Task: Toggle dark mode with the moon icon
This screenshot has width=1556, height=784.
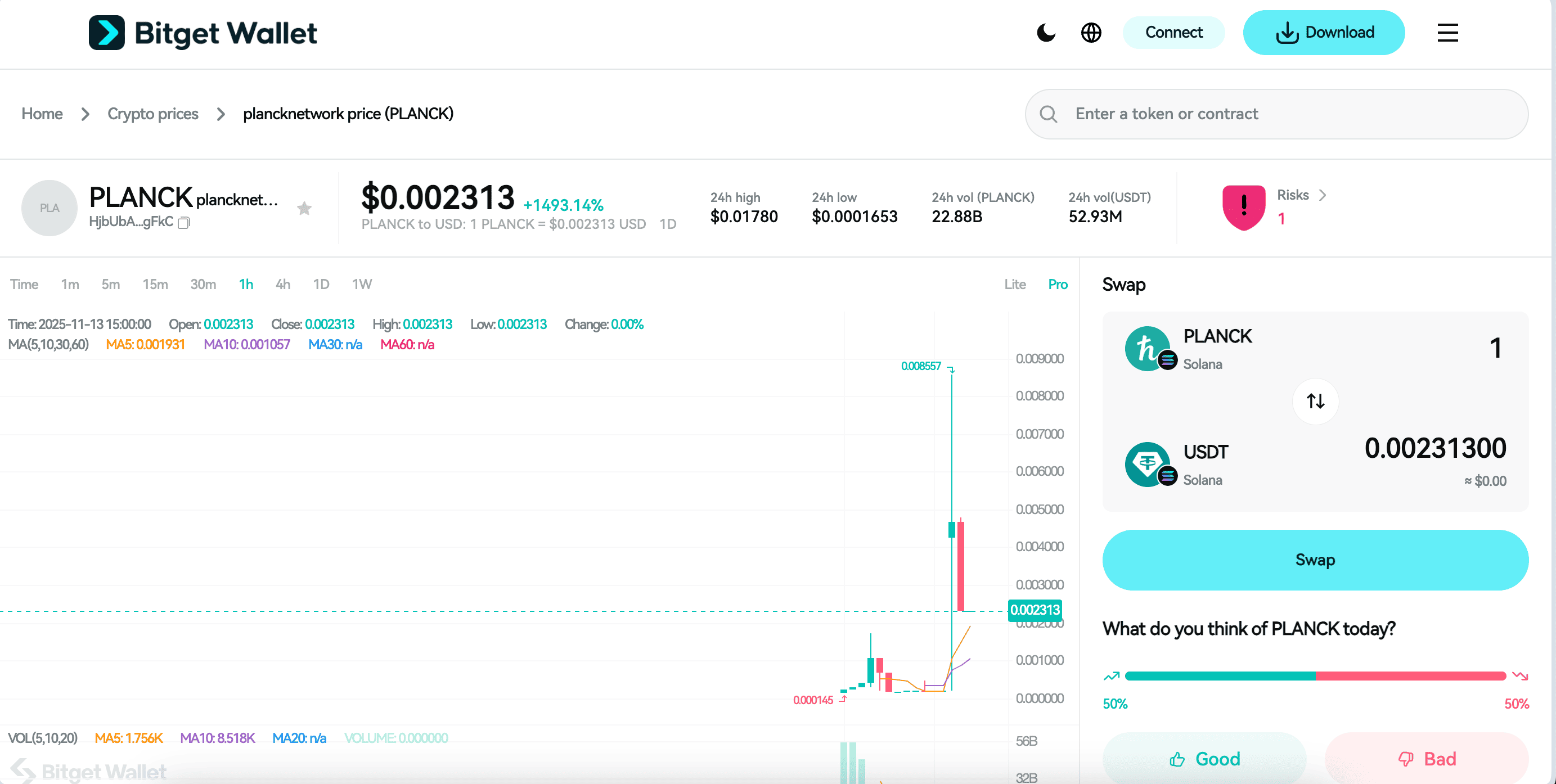Action: 1046,33
